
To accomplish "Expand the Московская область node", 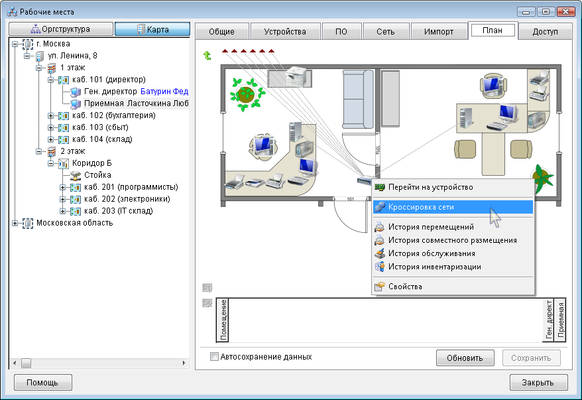I will [15, 223].
